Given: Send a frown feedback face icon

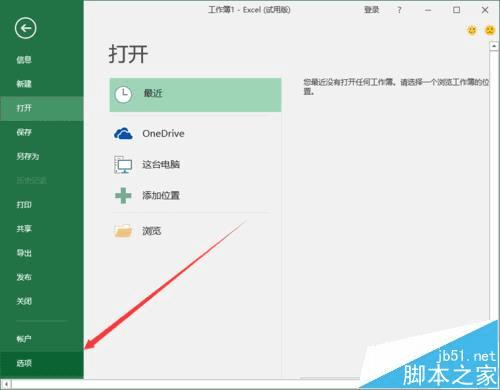Looking at the screenshot, I should (x=490, y=31).
